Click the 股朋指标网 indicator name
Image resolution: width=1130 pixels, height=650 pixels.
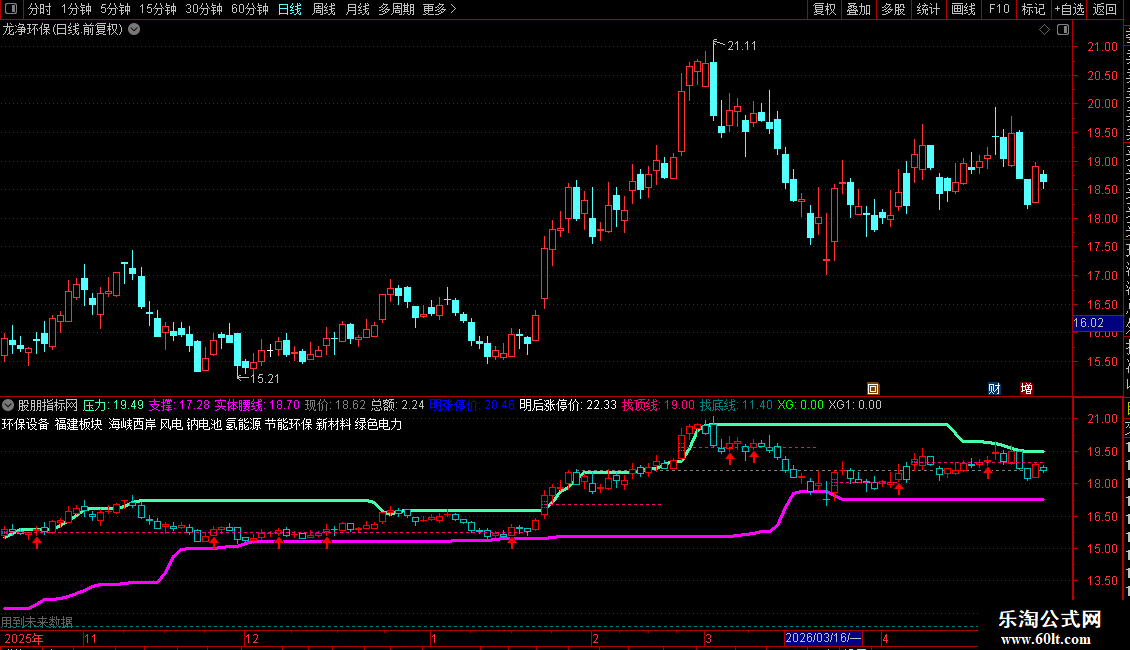tap(48, 405)
